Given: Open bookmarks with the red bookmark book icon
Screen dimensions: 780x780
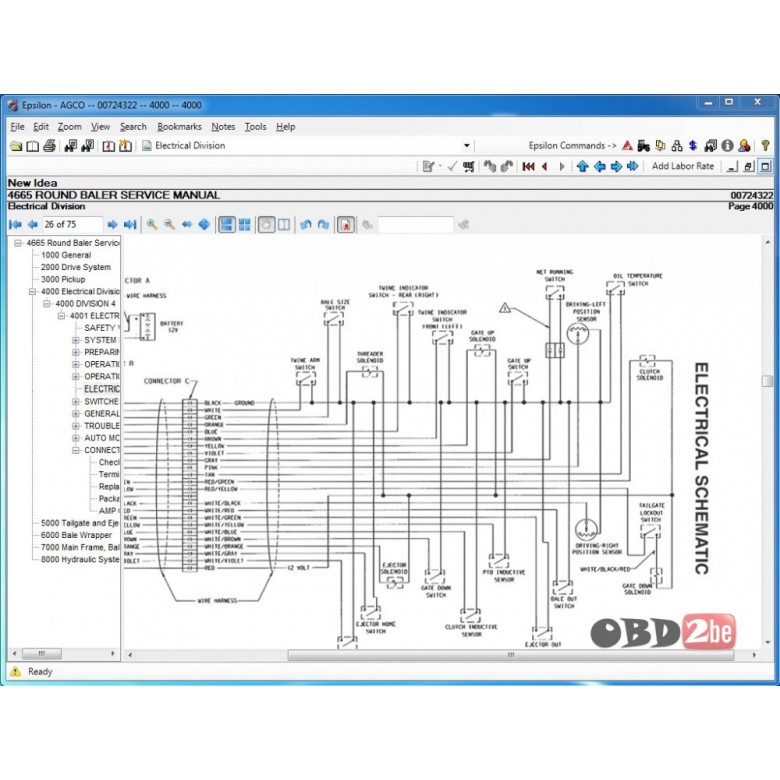Looking at the screenshot, I should (108, 146).
